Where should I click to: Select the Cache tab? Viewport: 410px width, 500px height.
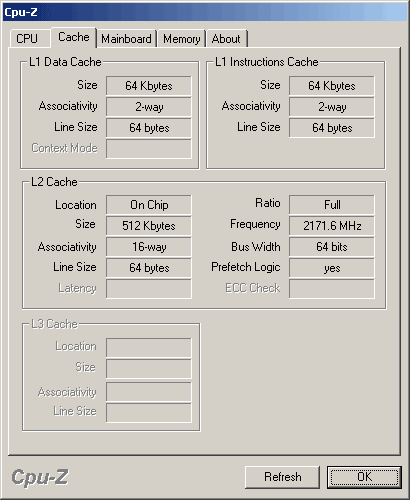pyautogui.click(x=74, y=37)
